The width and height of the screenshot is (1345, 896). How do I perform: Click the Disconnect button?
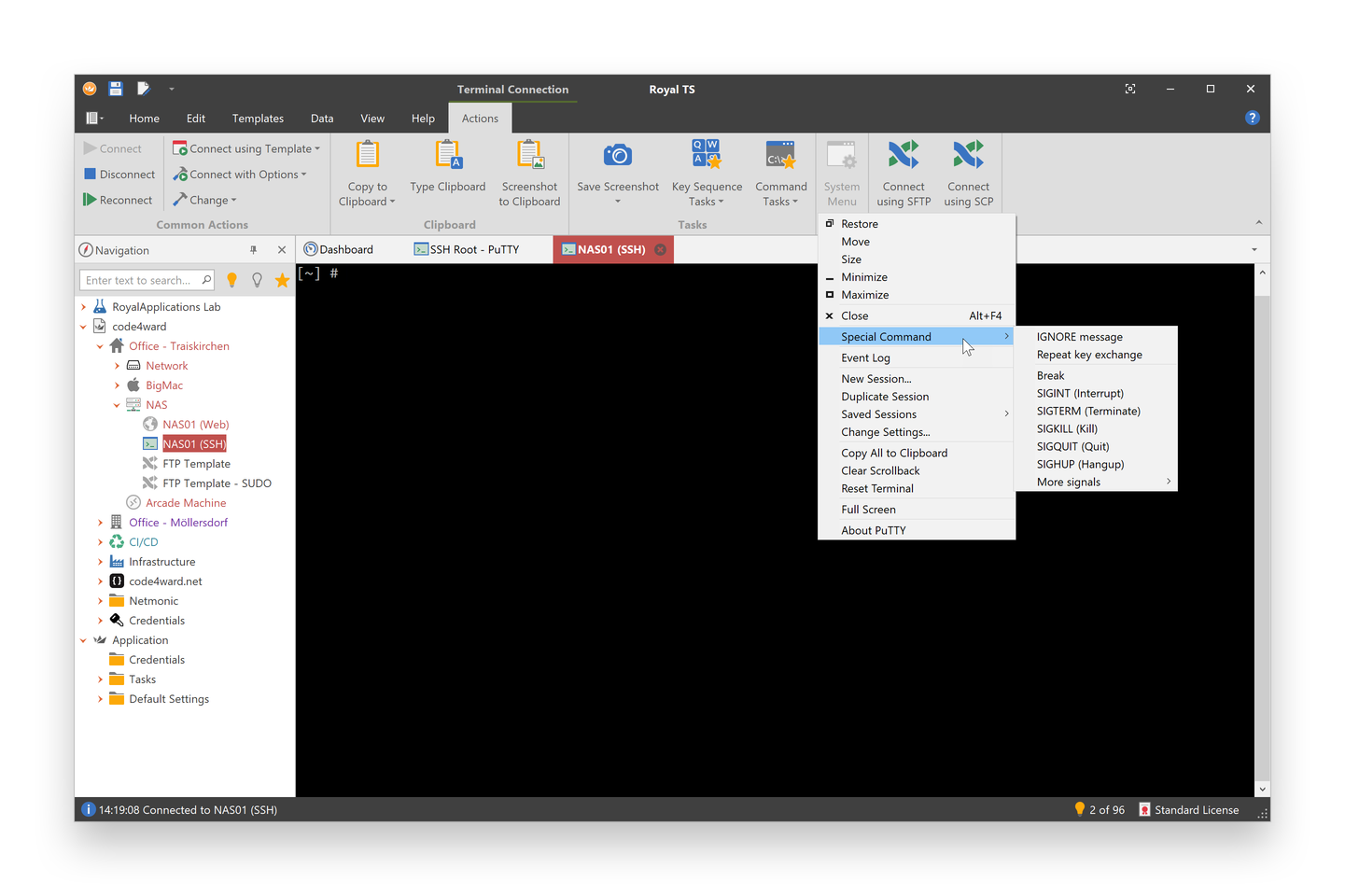119,174
